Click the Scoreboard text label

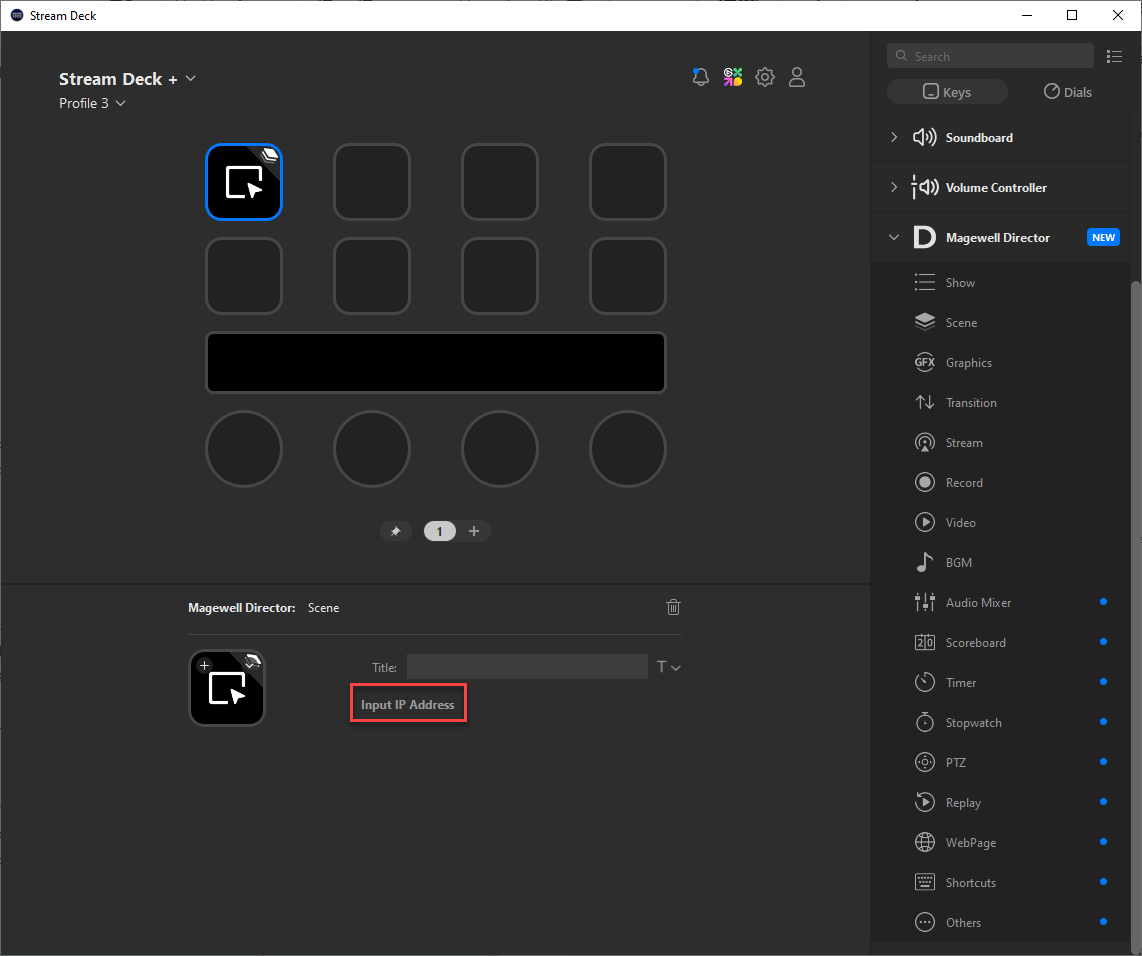975,642
